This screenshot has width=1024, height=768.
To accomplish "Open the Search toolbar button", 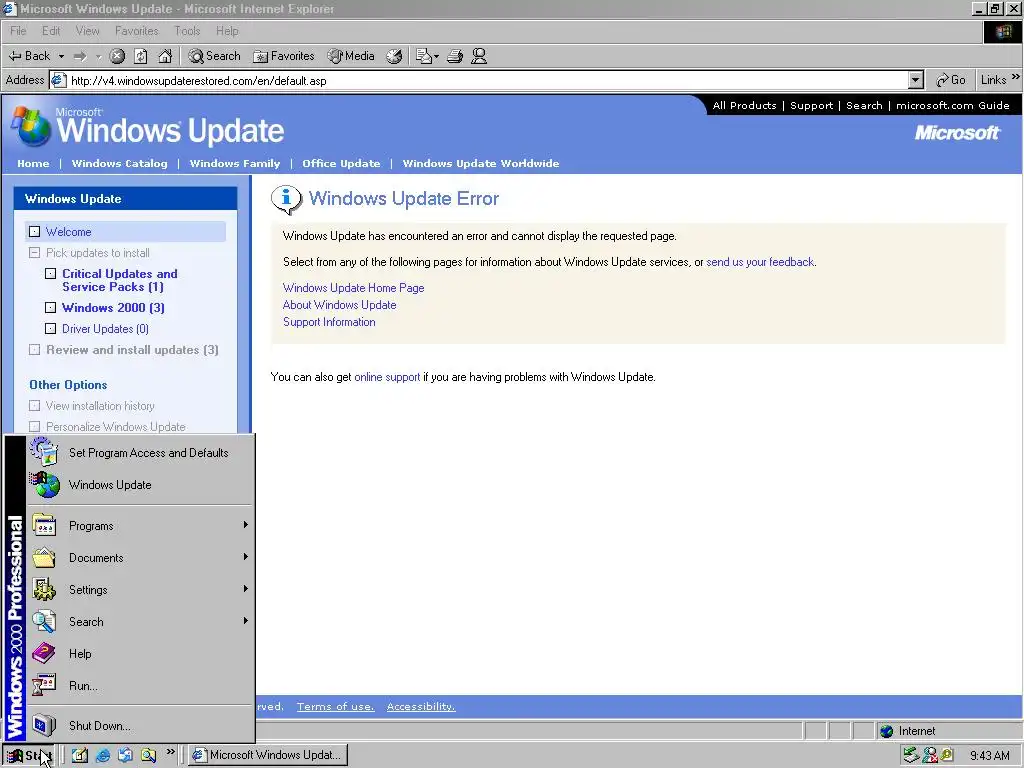I will 214,56.
